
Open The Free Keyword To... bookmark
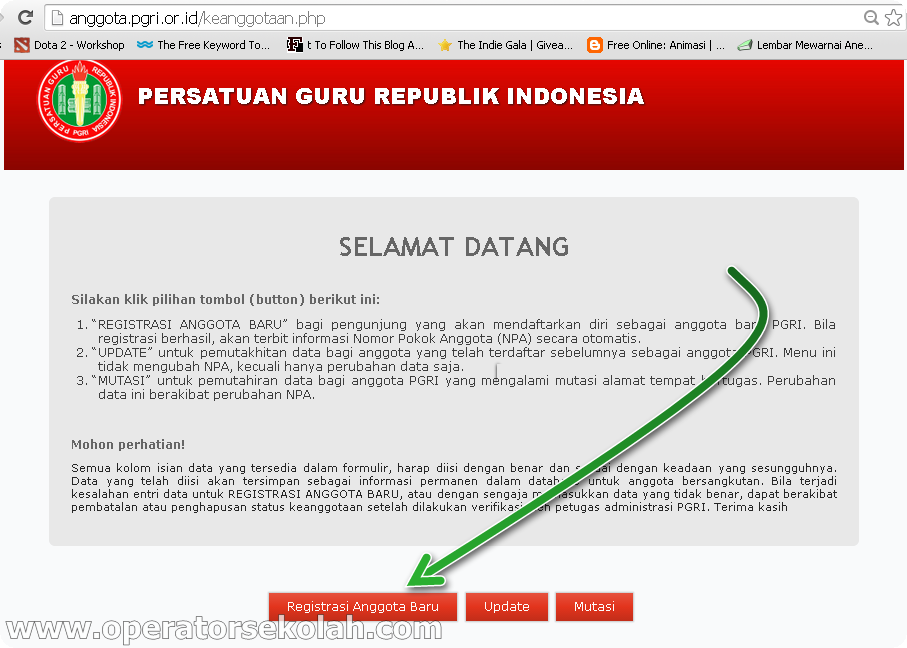pyautogui.click(x=204, y=45)
